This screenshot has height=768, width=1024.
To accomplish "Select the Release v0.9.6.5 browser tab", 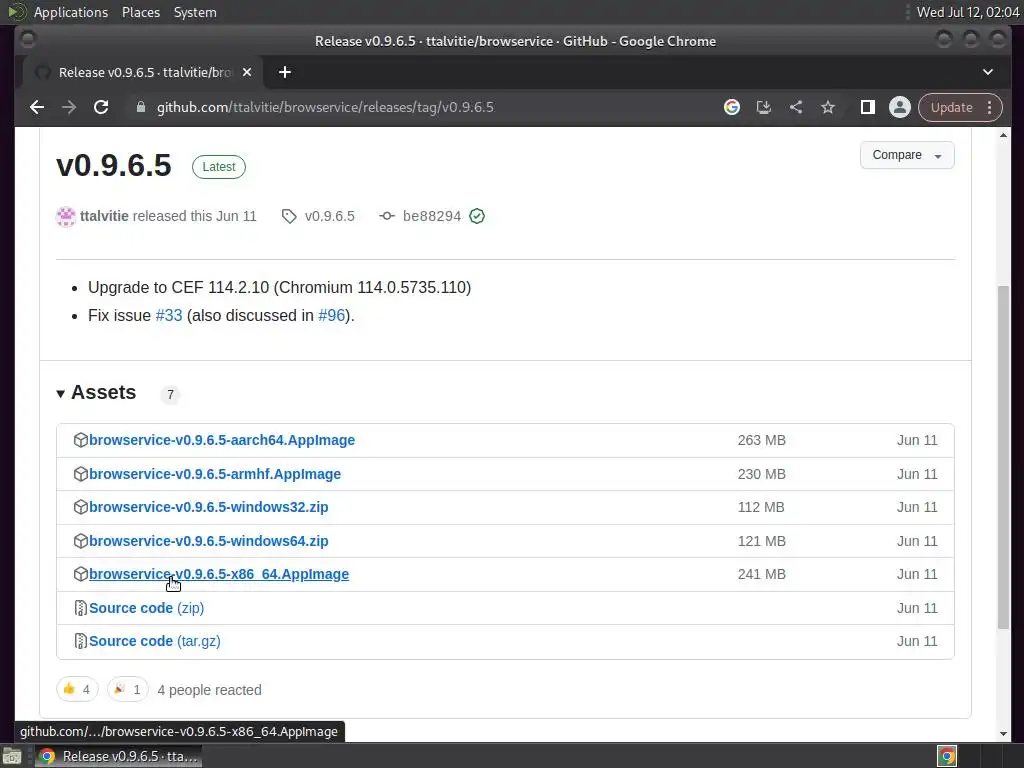I will tap(143, 72).
